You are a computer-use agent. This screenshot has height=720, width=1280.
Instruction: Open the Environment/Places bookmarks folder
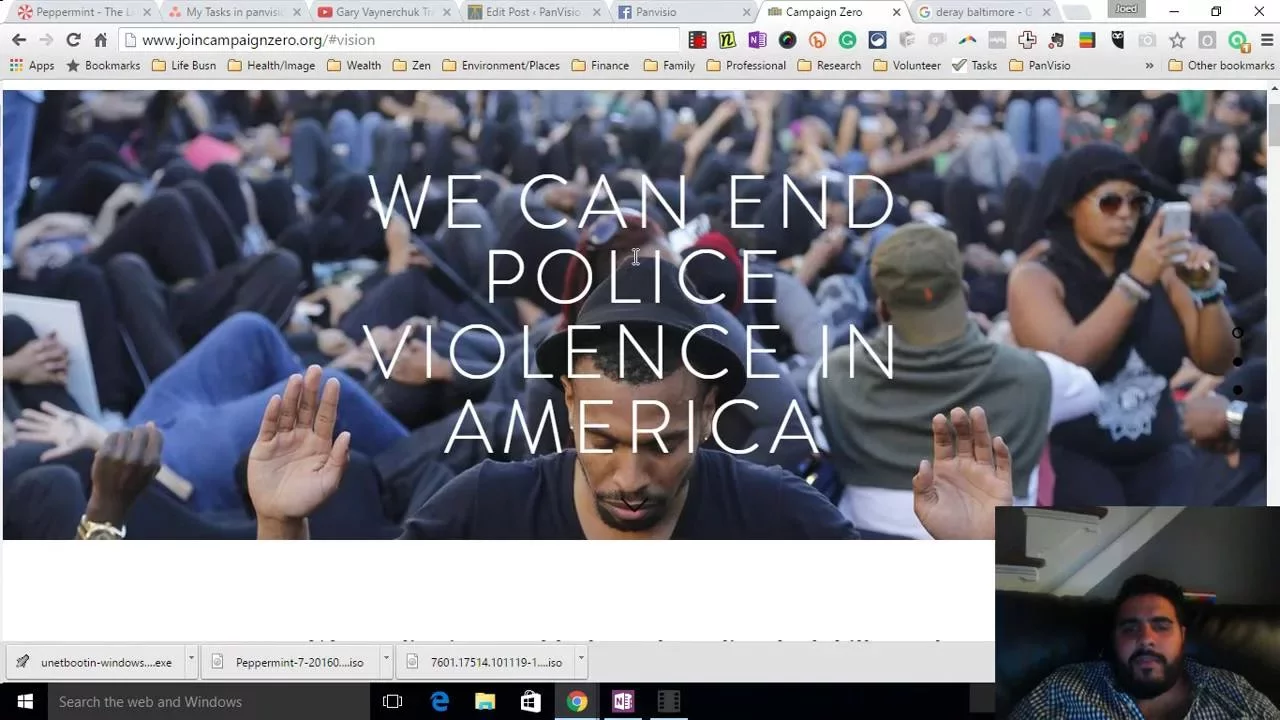coord(501,65)
